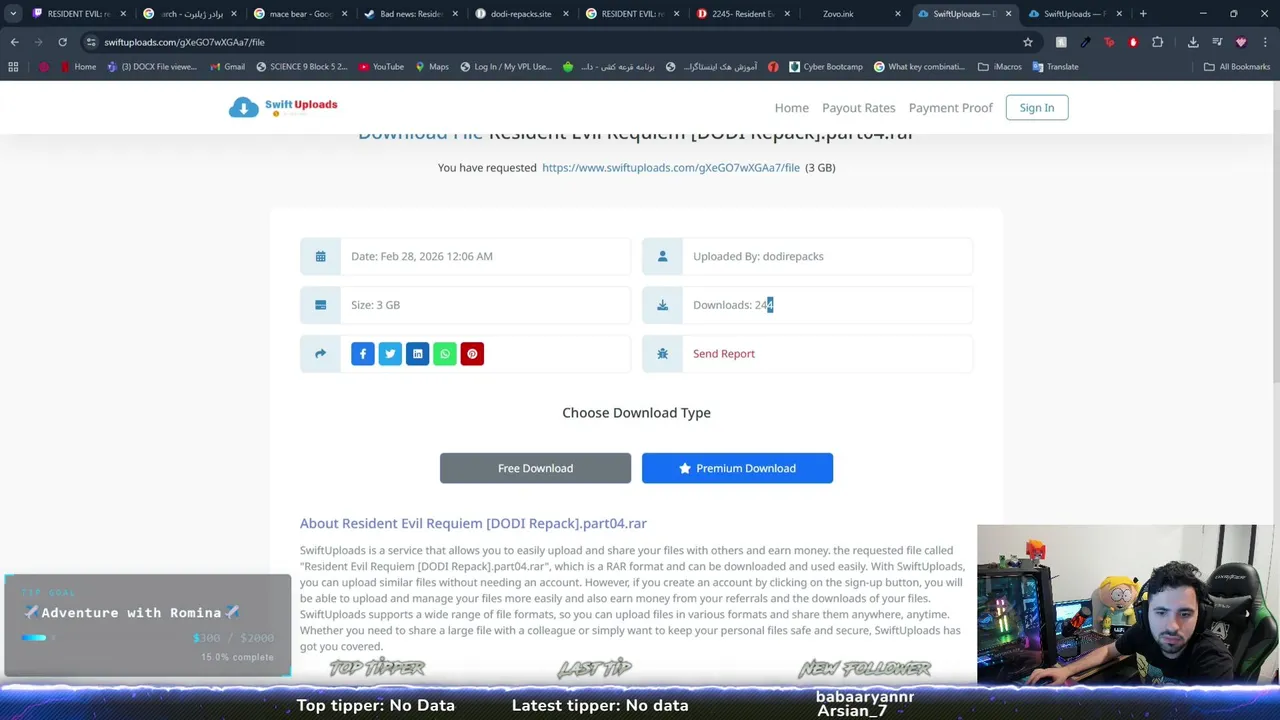
Task: Click the calendar icon beside Date
Action: coord(320,257)
